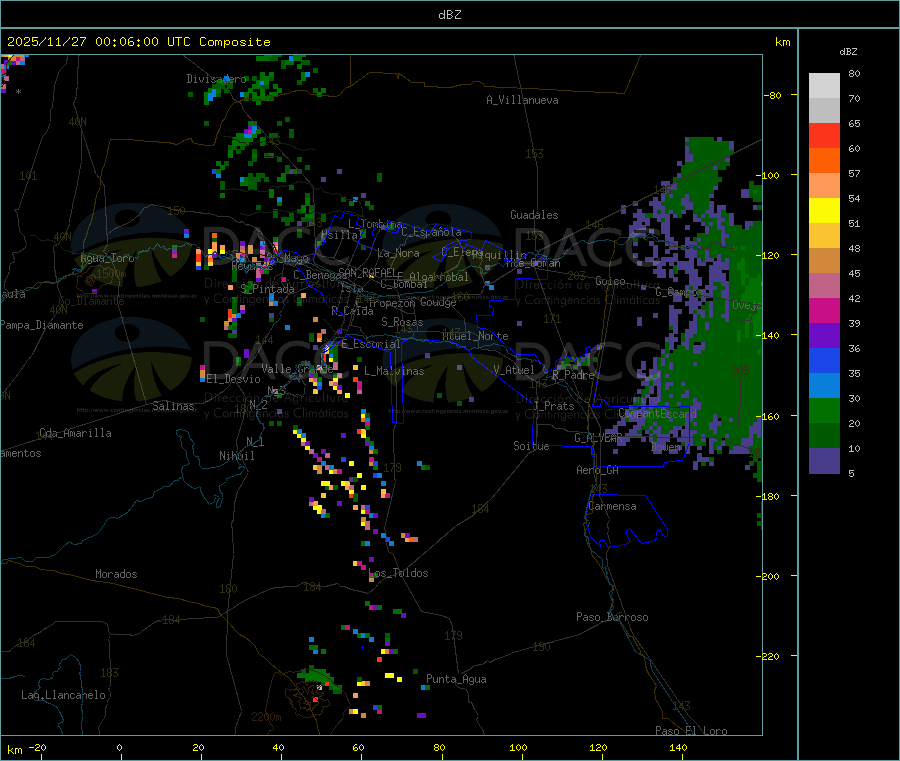Click the -200 km vertical axis tick
This screenshot has width=900, height=761.
click(770, 576)
